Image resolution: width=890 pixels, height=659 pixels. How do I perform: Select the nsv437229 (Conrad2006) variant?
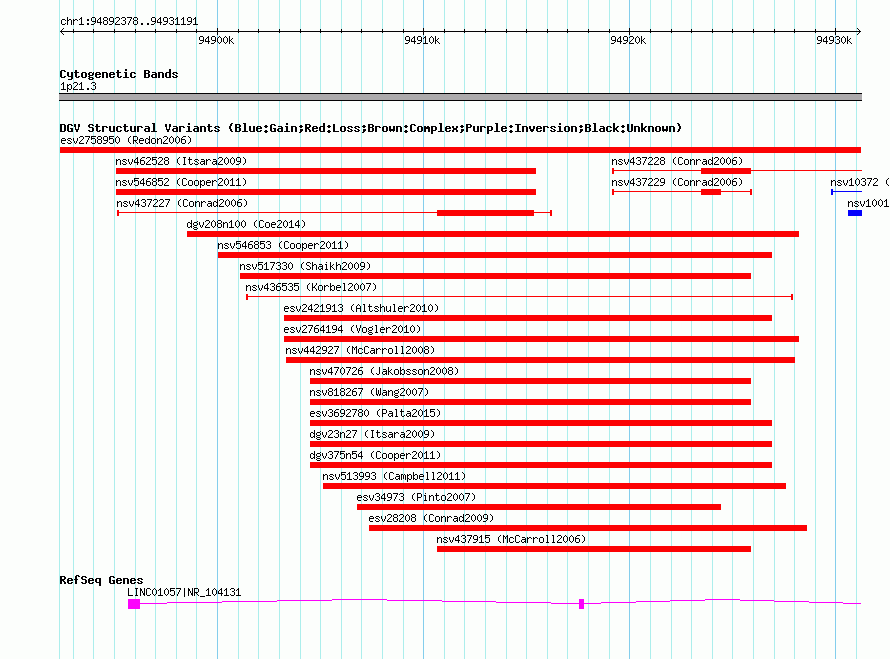point(682,192)
